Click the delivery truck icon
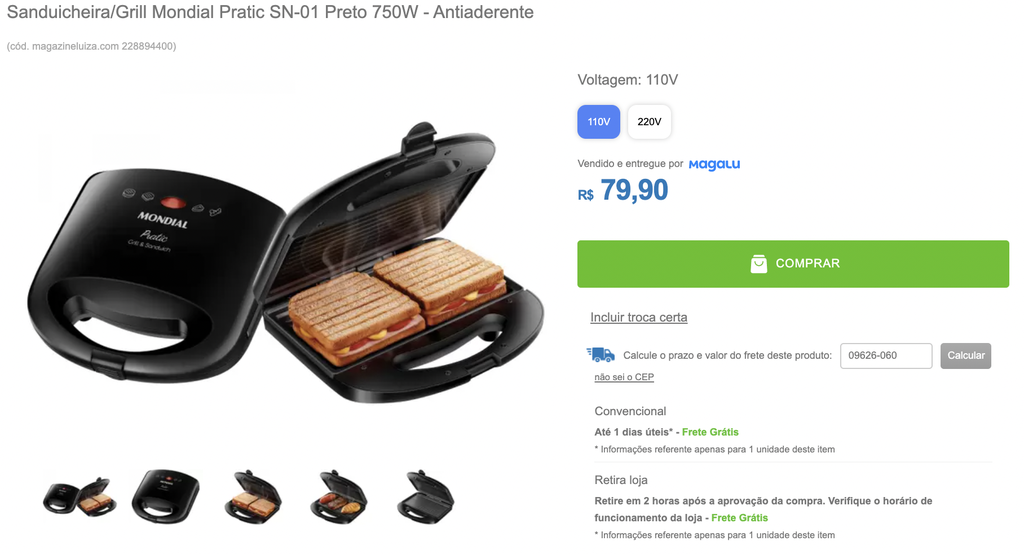 click(x=600, y=354)
